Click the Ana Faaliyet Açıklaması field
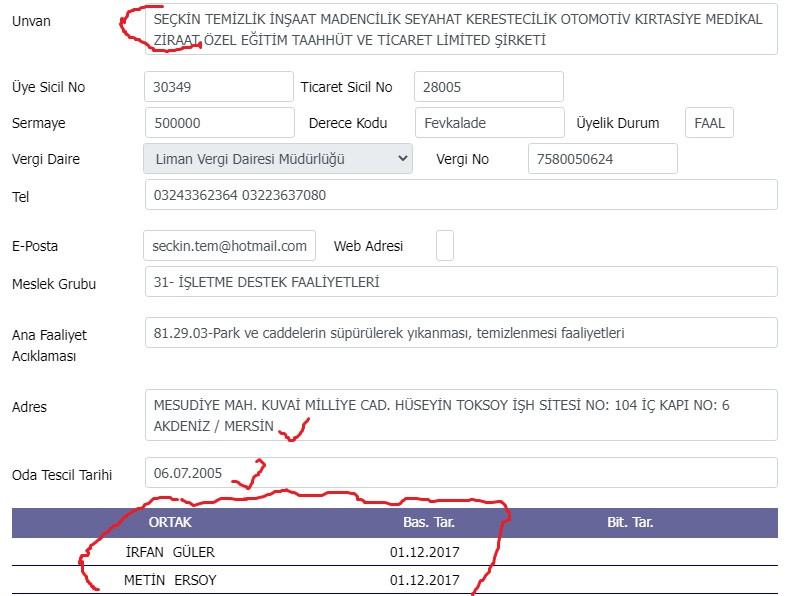790x596 pixels. coord(461,333)
